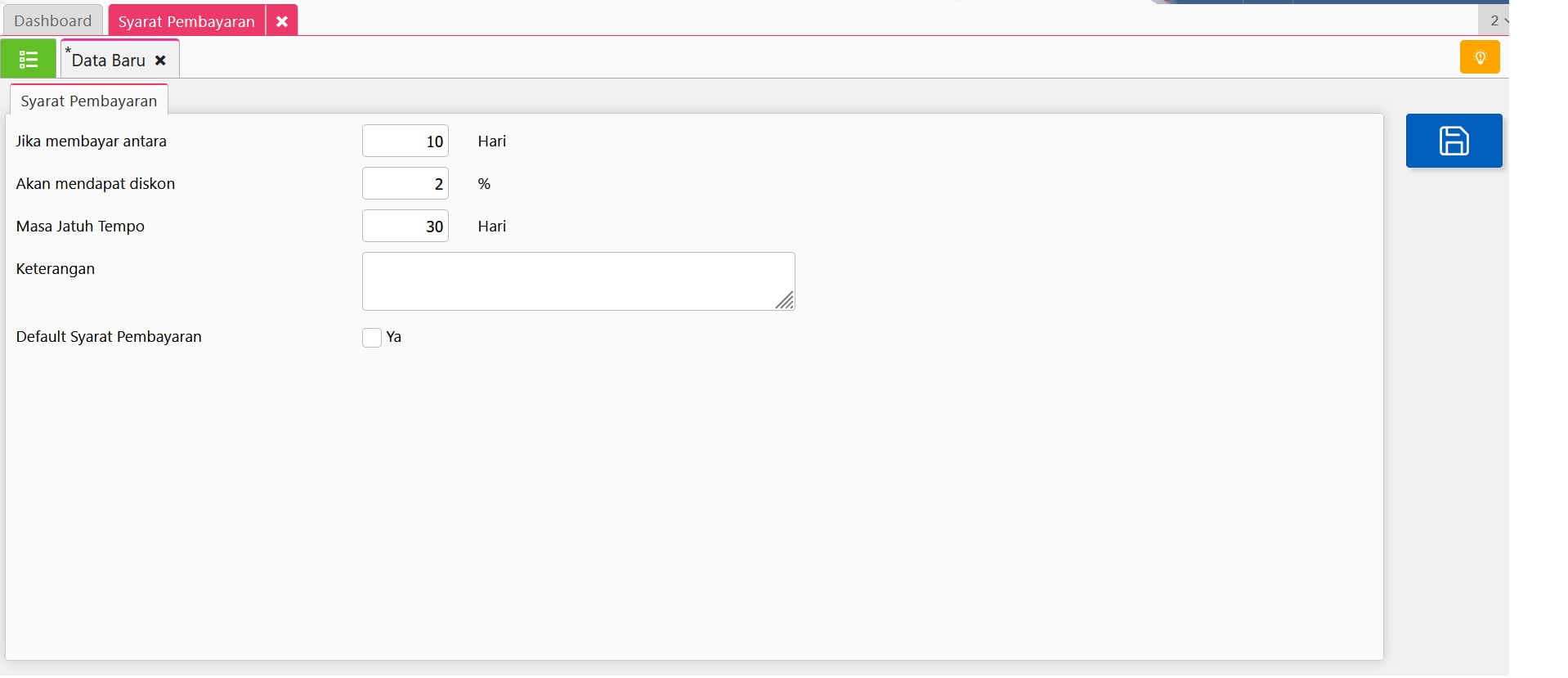This screenshot has width=1568, height=678.
Task: Click the "Default Syarat Pembayaran" label text
Action: coord(109,337)
